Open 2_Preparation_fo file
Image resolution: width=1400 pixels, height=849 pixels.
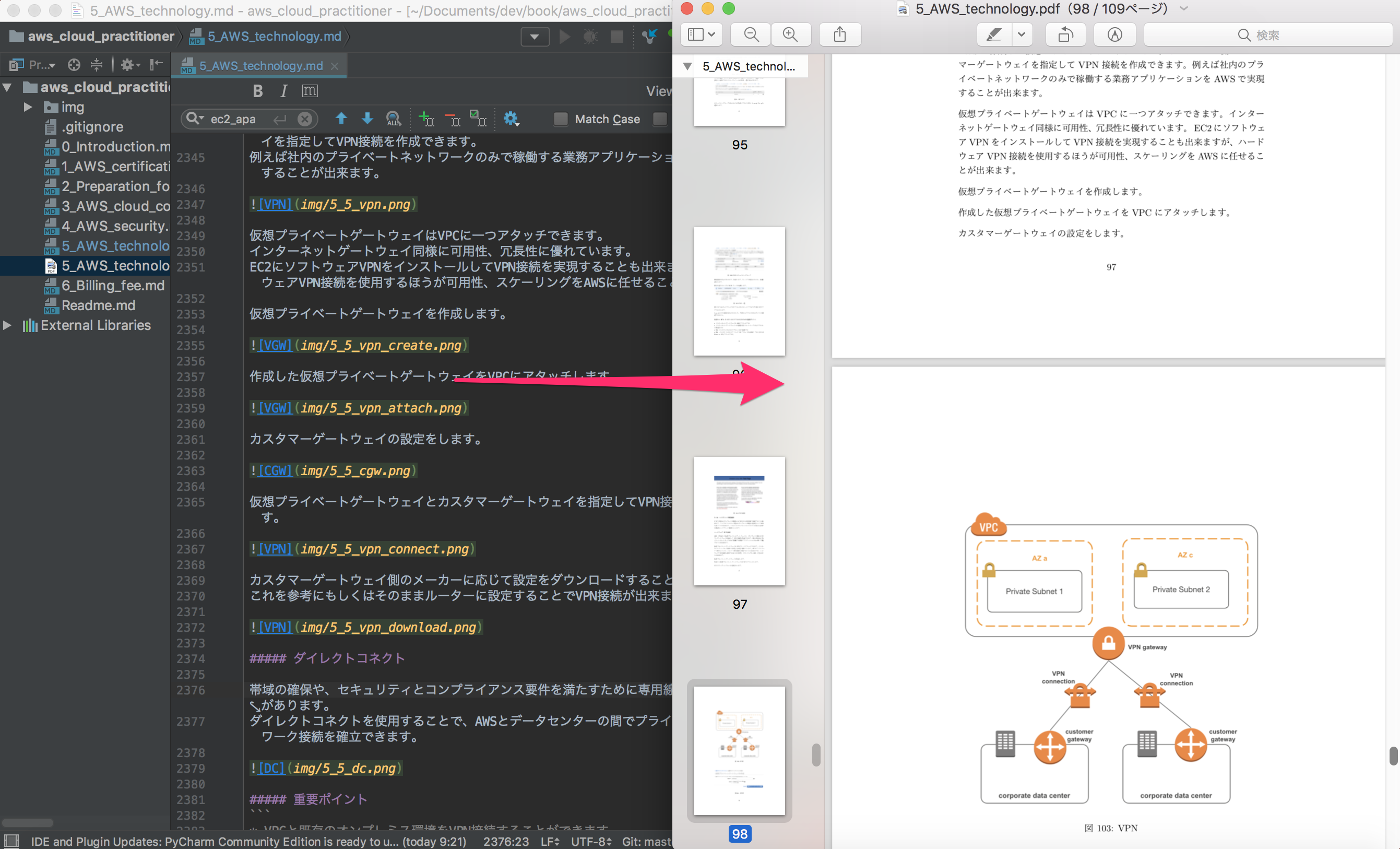(108, 186)
